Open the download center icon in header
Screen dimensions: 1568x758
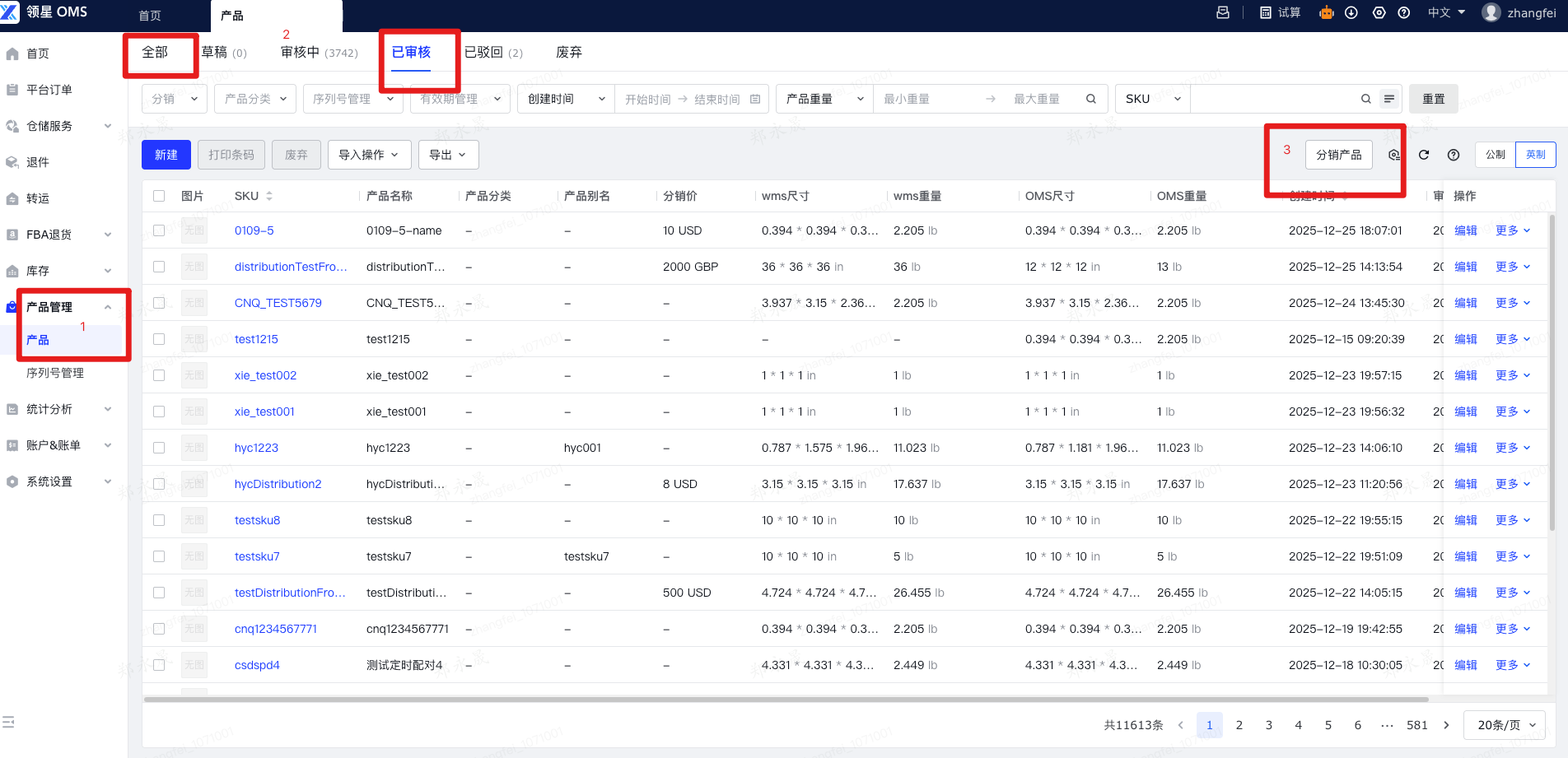[x=1351, y=12]
